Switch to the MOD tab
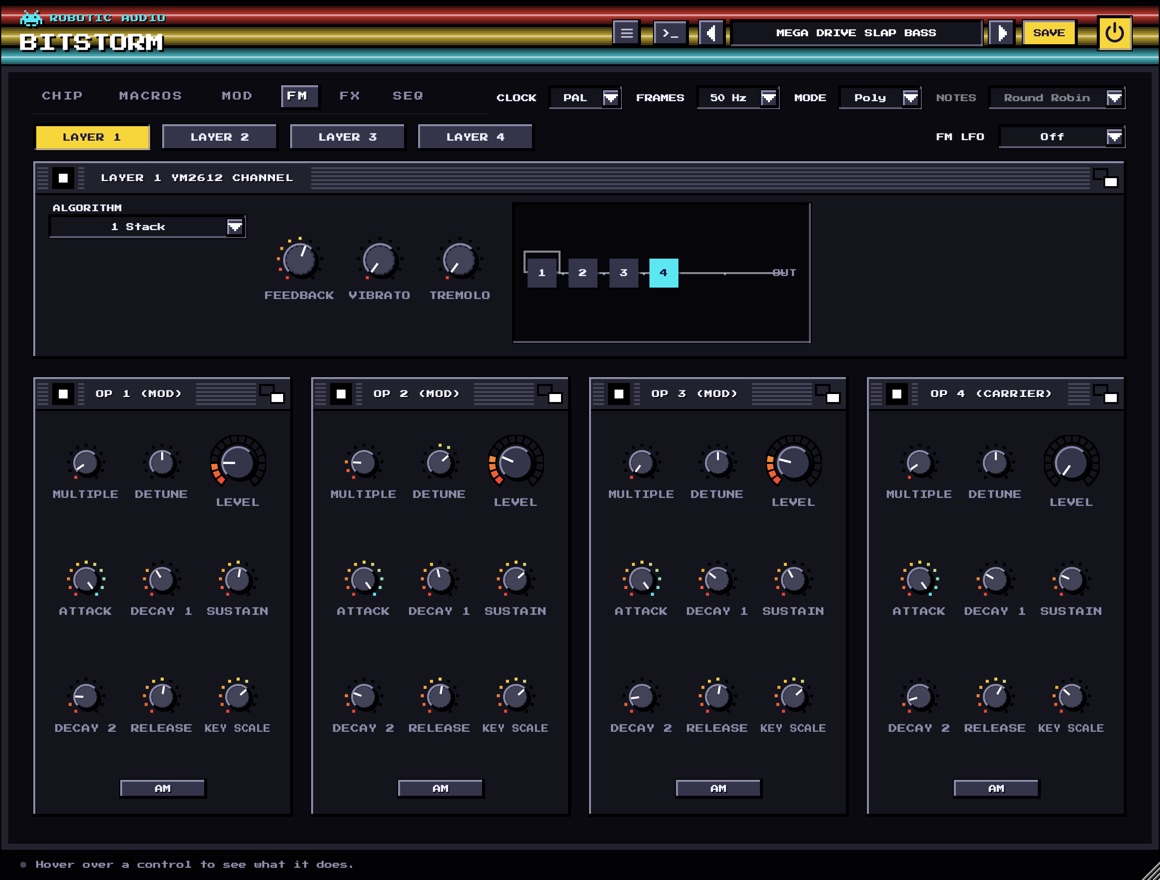 click(x=237, y=95)
